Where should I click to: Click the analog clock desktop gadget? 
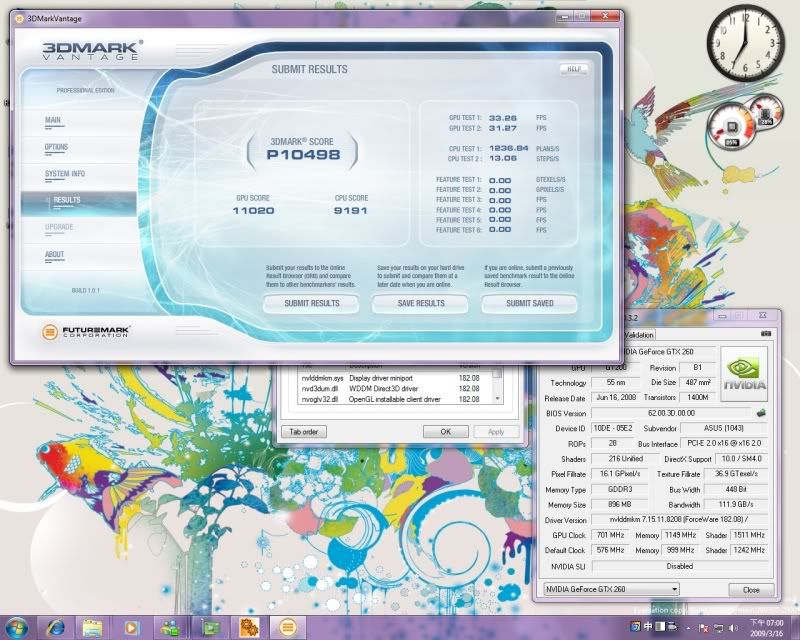[x=745, y=43]
